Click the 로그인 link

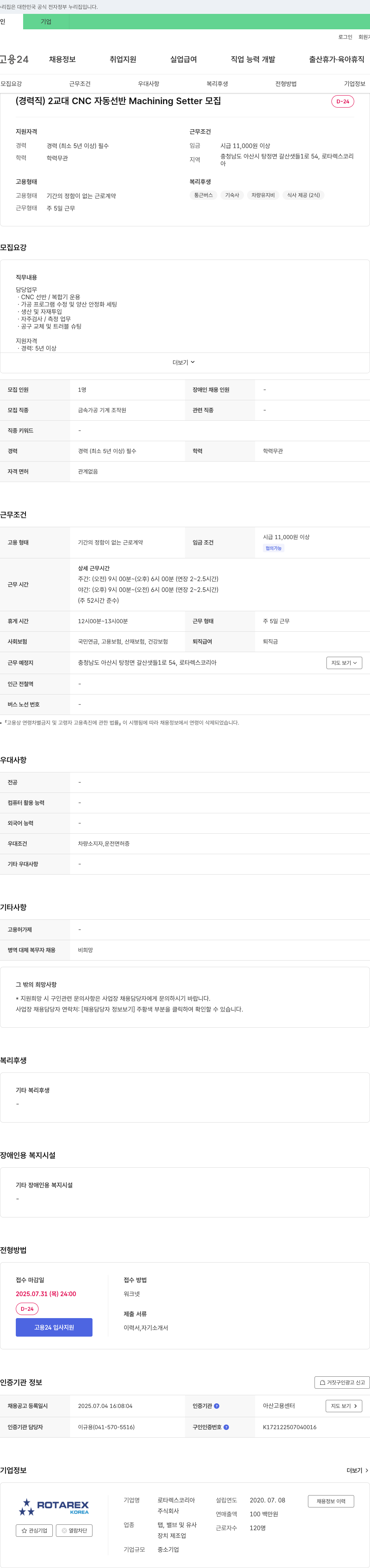click(x=345, y=37)
